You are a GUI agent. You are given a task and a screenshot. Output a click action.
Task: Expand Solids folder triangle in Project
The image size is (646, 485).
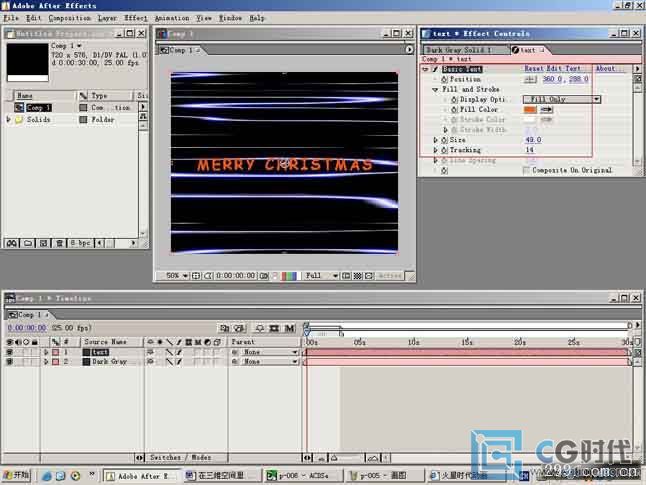tap(8, 119)
